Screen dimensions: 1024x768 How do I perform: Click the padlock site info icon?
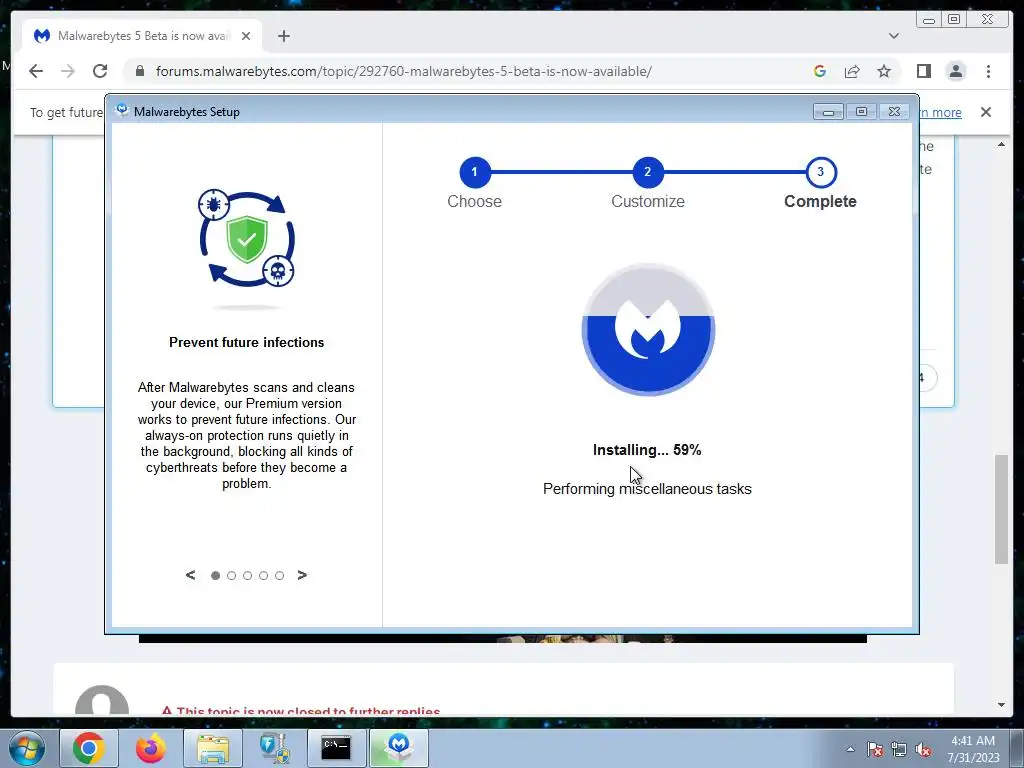(140, 71)
